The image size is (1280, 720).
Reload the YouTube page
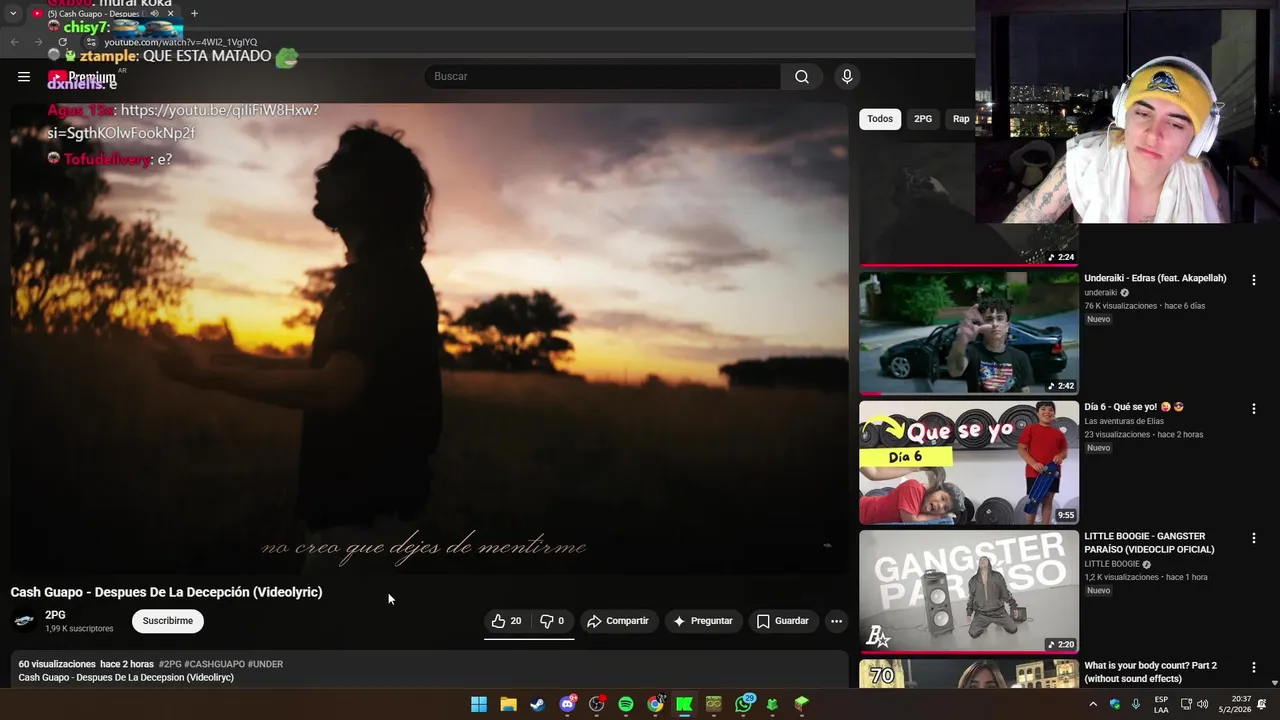62,42
